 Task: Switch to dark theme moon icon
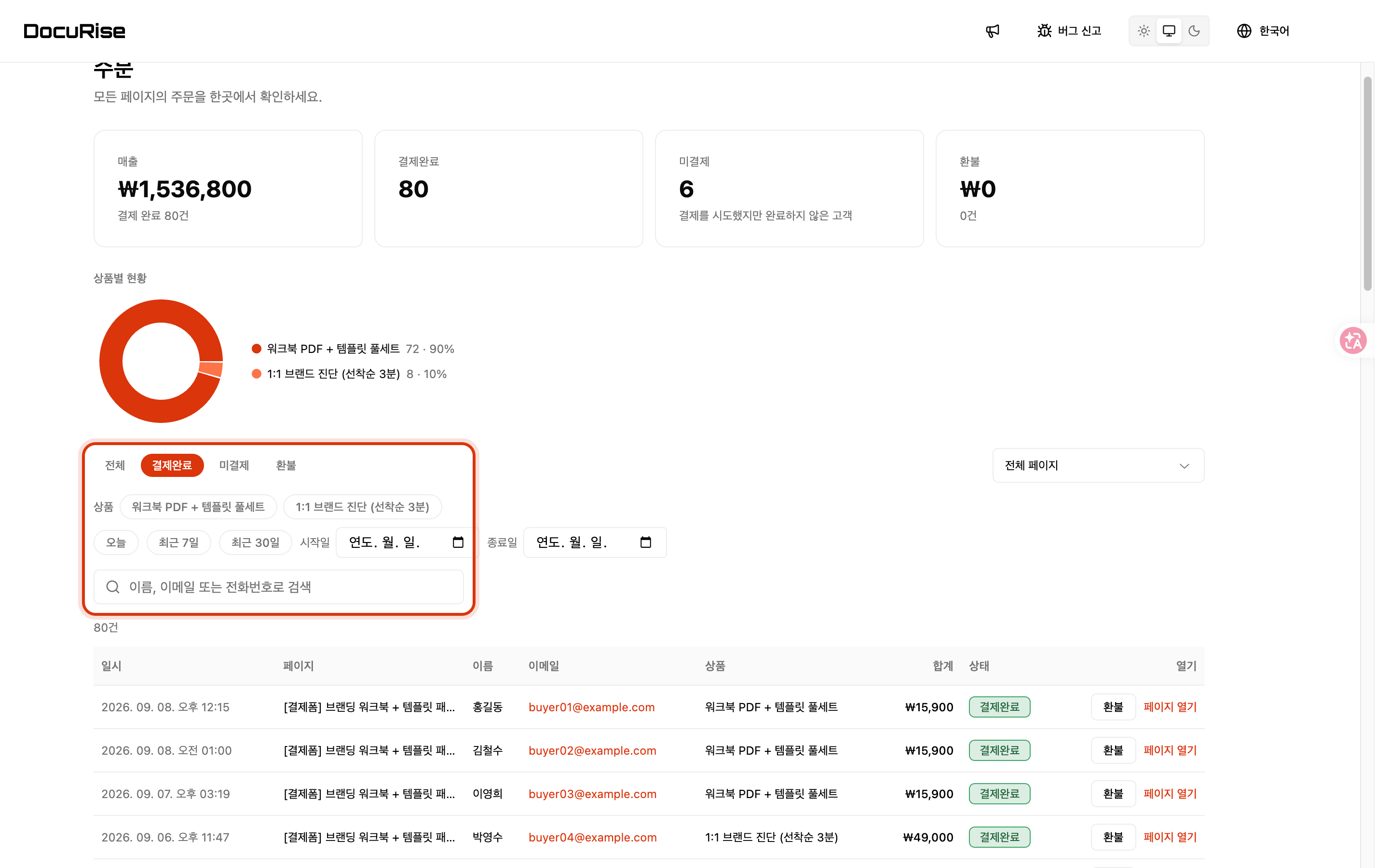coord(1194,31)
